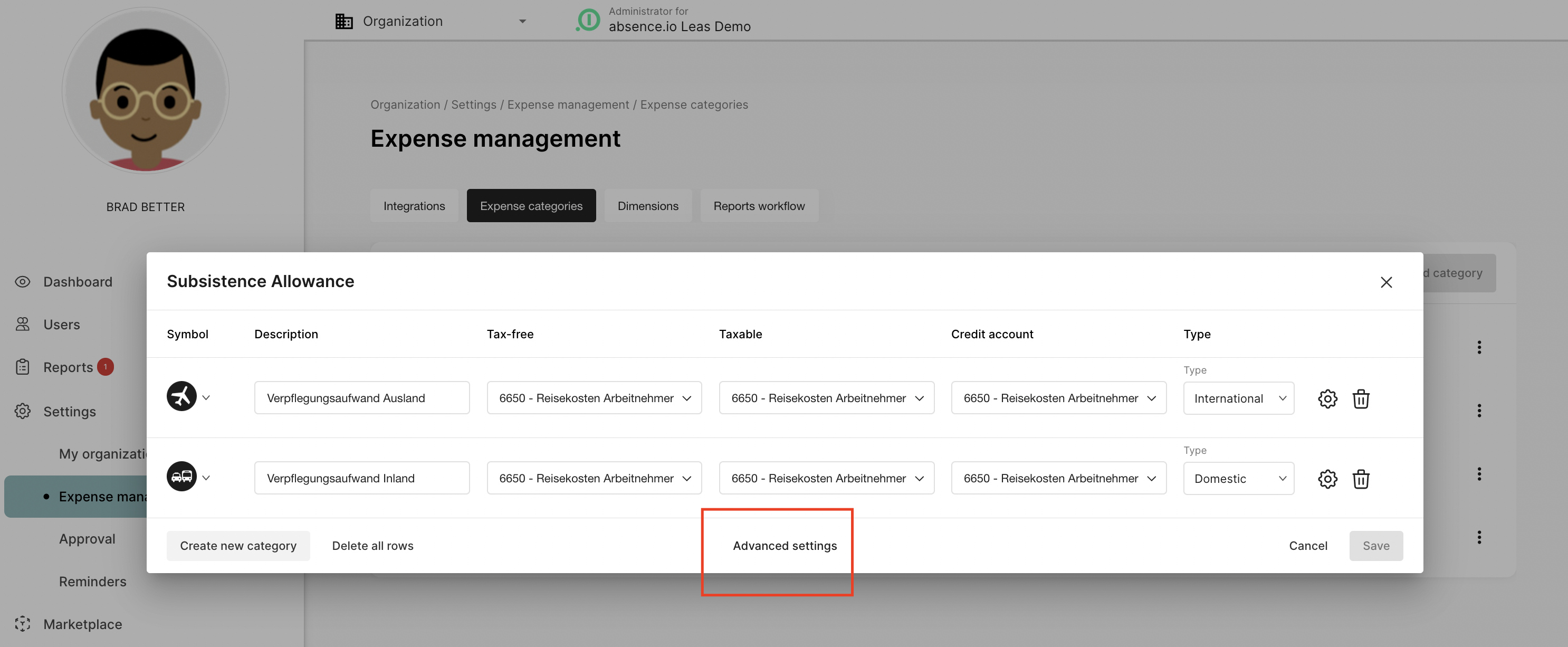Open the Organization selector at top
This screenshot has height=647, width=1568.
pyautogui.click(x=431, y=21)
